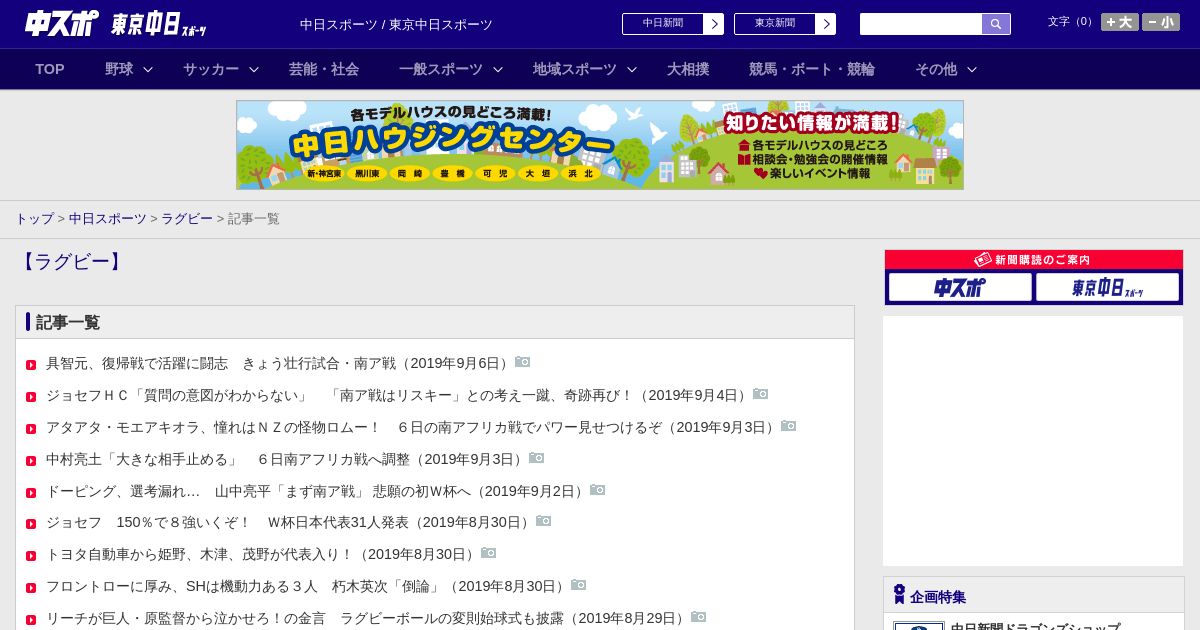The width and height of the screenshot is (1200, 630).
Task: Open the 東京新聞 link button
Action: (x=785, y=24)
